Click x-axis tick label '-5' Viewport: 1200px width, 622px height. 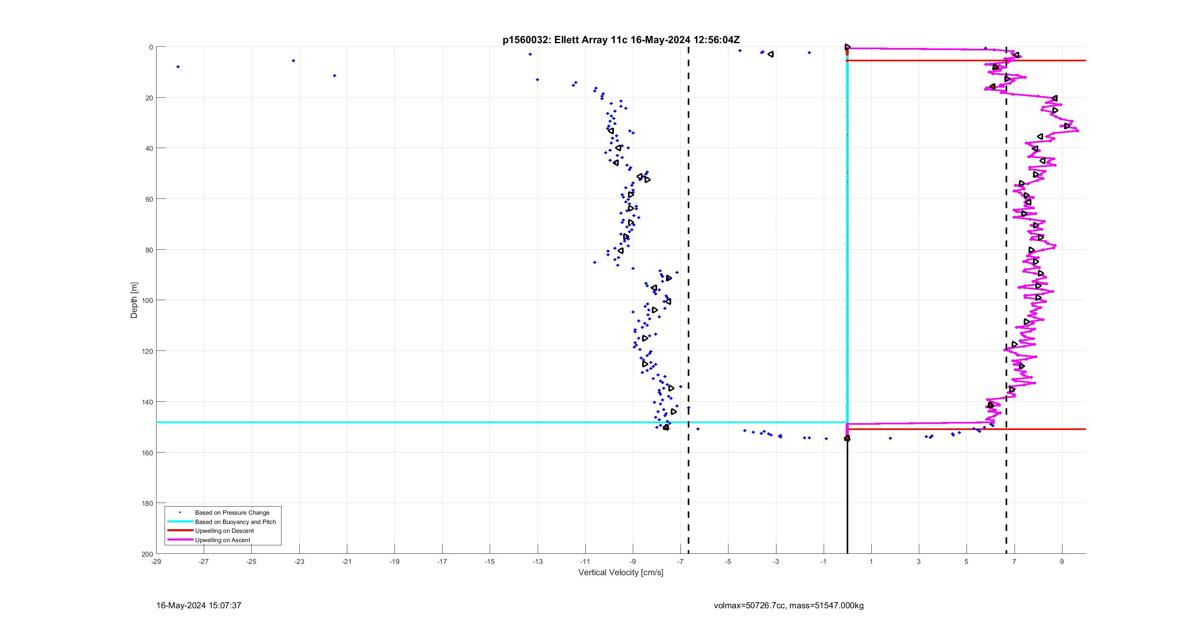coord(728,561)
